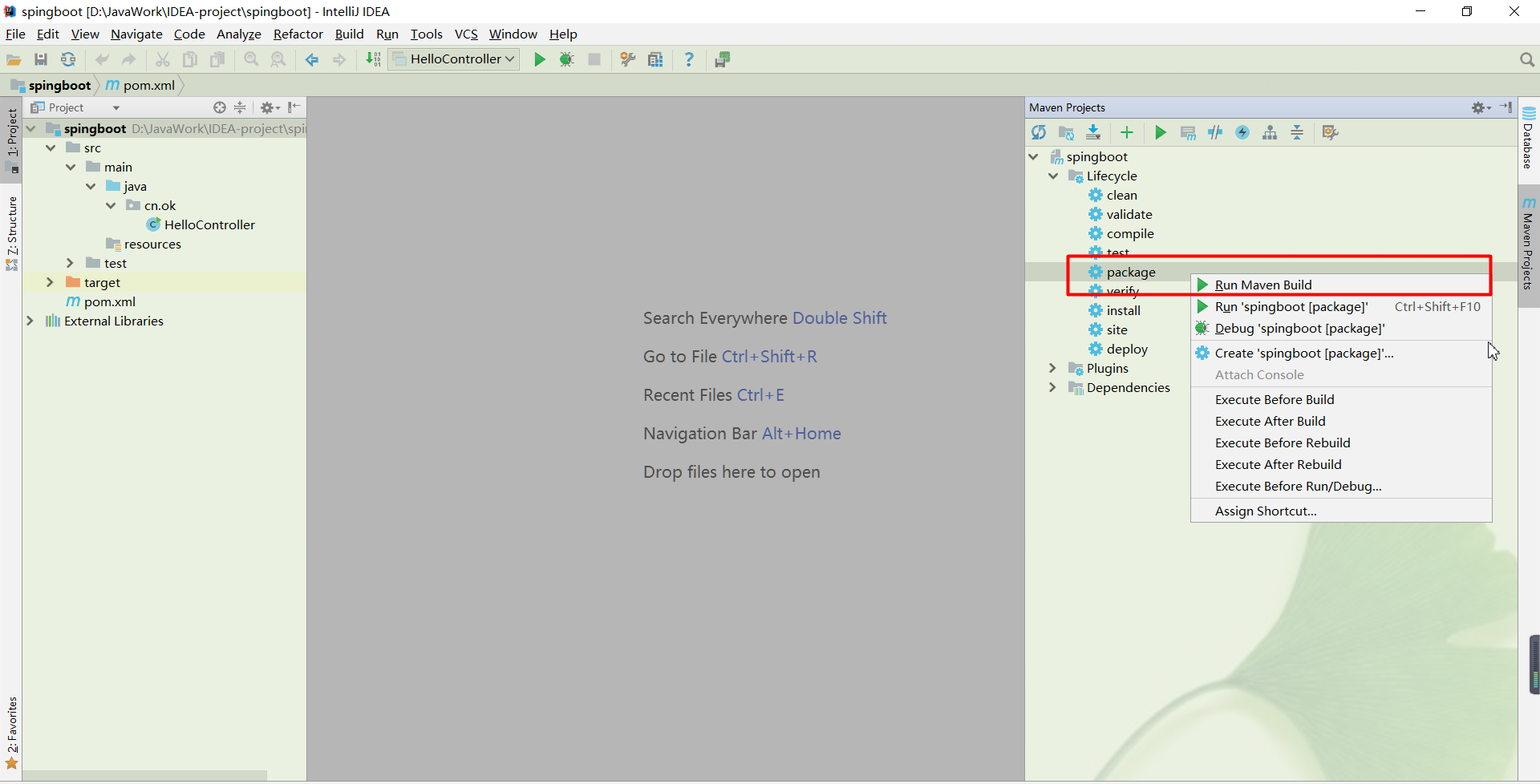
Task: Collapse all in Maven Projects toolbar
Action: point(1297,132)
